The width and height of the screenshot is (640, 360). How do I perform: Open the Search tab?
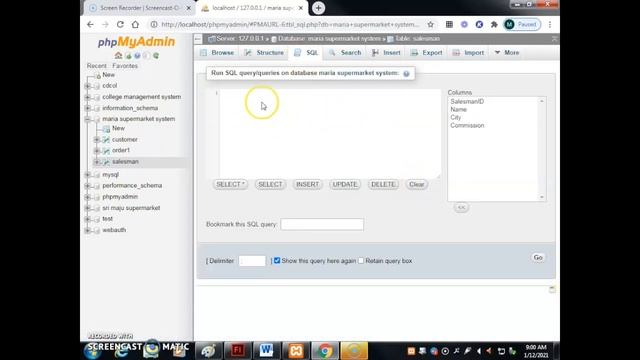345,53
